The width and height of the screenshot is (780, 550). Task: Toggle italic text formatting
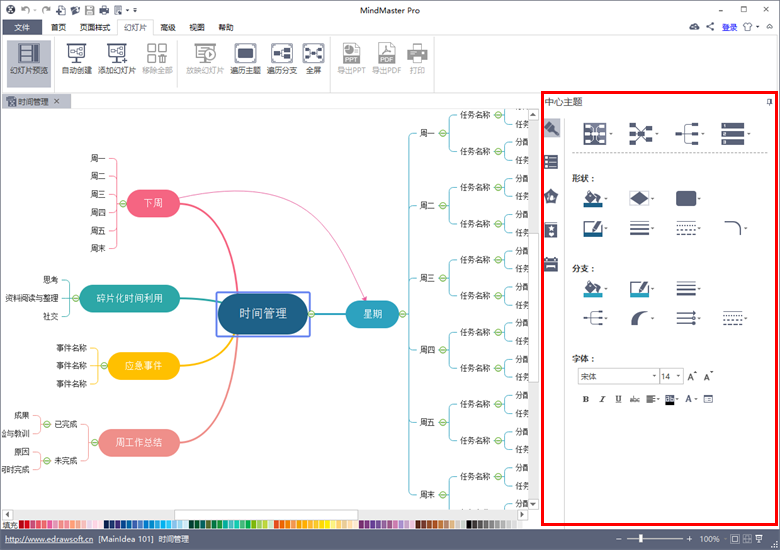pyautogui.click(x=602, y=399)
